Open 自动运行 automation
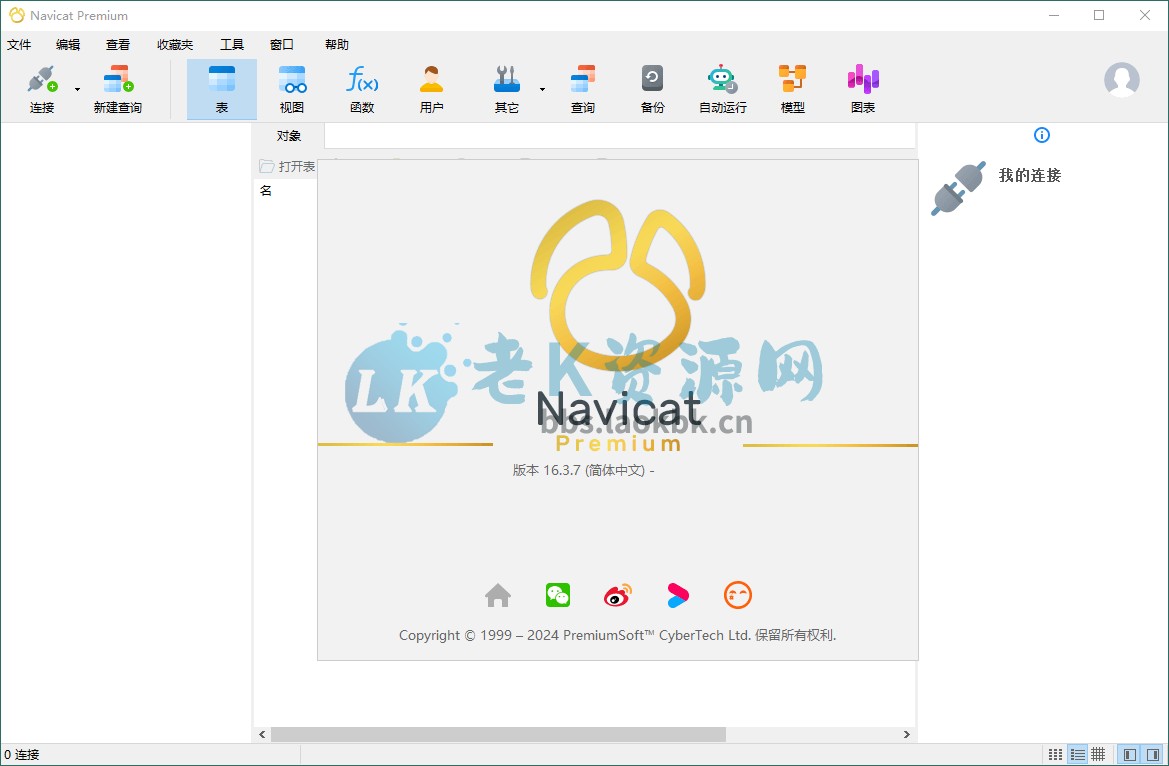The image size is (1169, 766). click(722, 89)
